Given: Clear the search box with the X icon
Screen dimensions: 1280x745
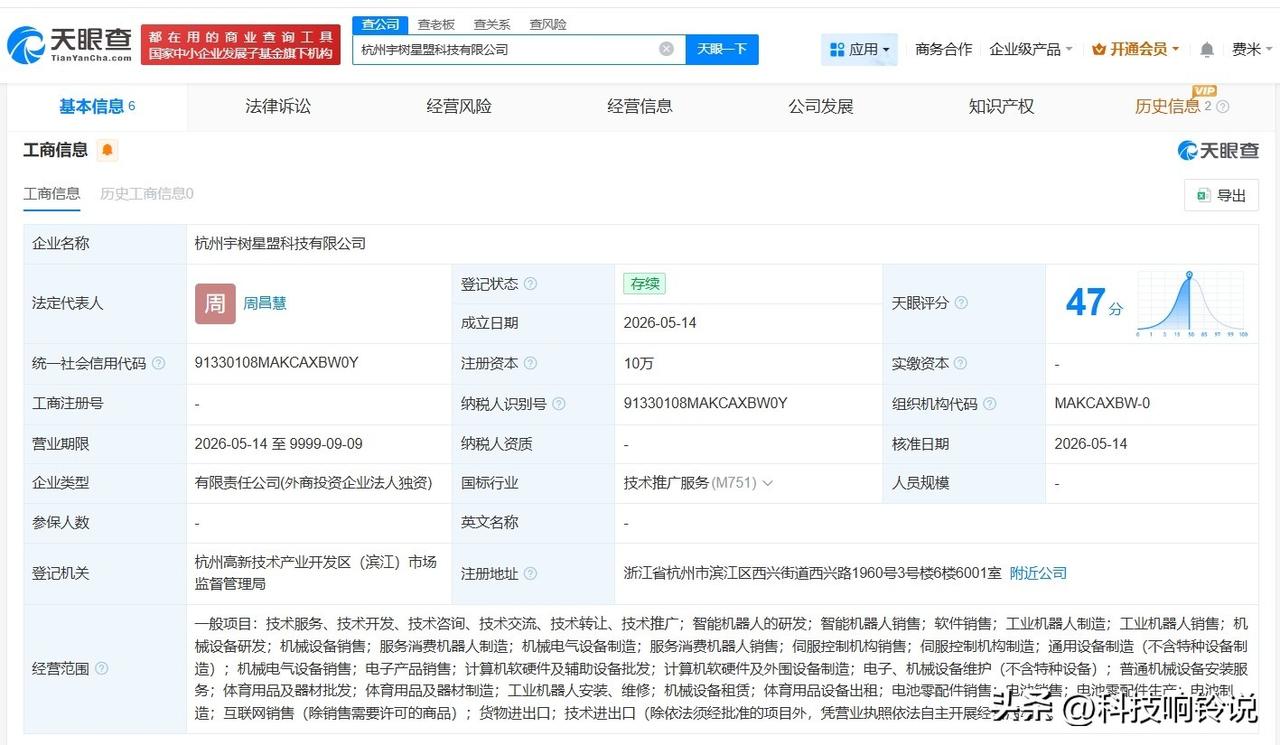Looking at the screenshot, I should (x=666, y=49).
